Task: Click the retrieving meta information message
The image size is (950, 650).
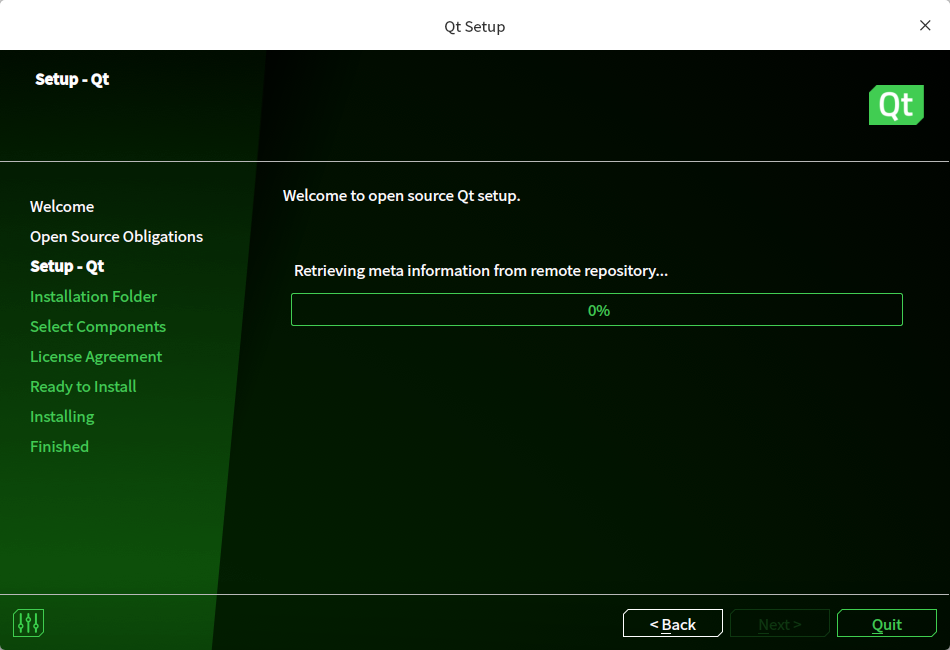Action: 481,270
